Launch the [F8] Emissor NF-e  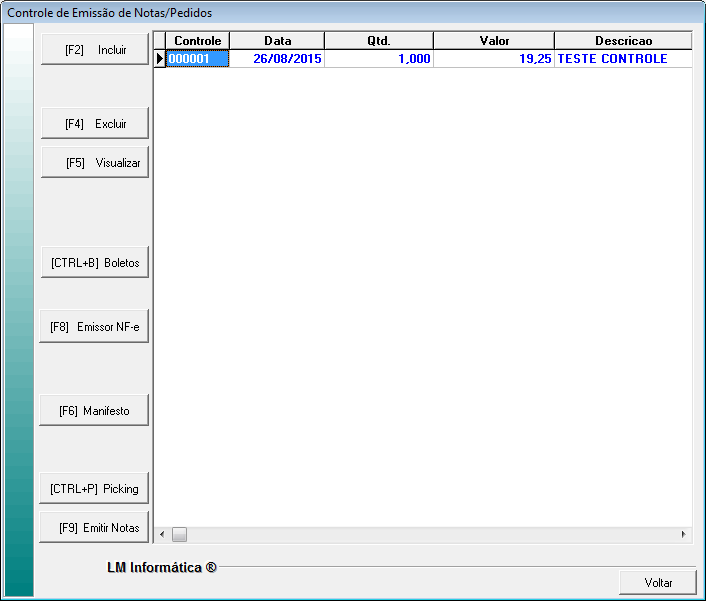tap(95, 326)
